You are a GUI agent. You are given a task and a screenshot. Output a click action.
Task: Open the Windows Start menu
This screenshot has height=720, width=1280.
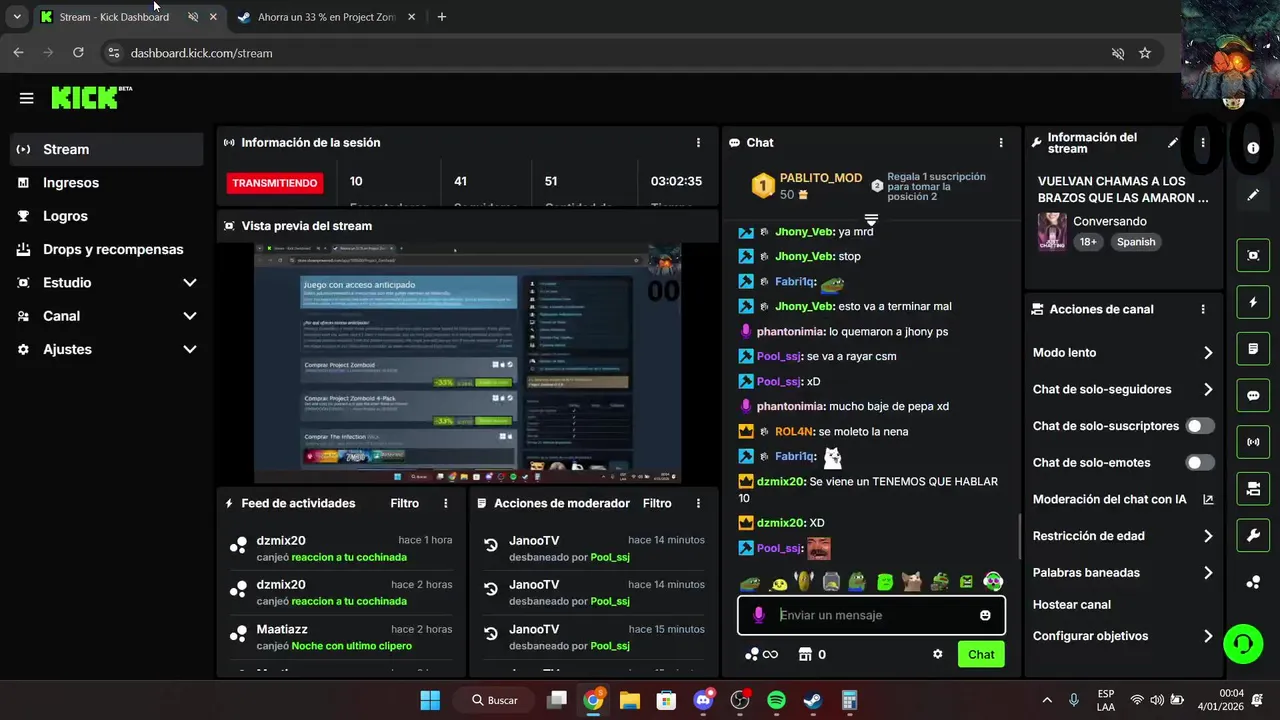(x=430, y=700)
